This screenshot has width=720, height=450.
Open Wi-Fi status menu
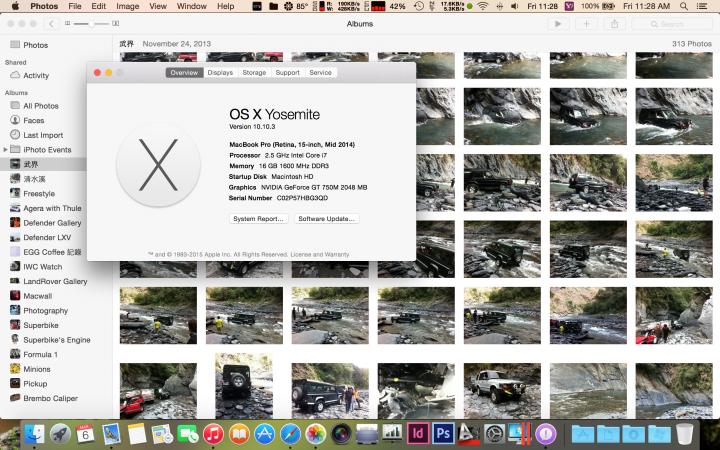[483, 6]
